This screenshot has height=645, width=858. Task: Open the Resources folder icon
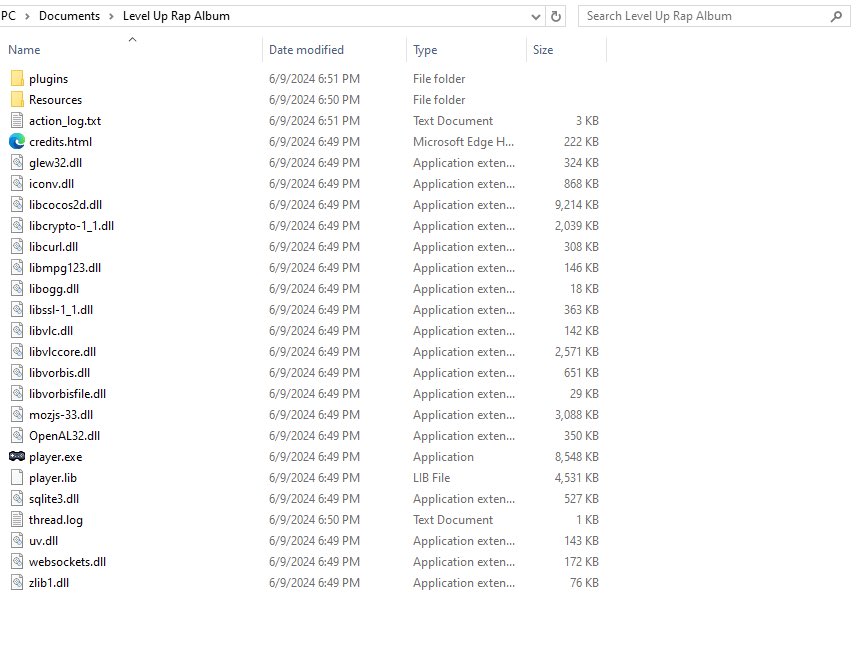(x=17, y=100)
